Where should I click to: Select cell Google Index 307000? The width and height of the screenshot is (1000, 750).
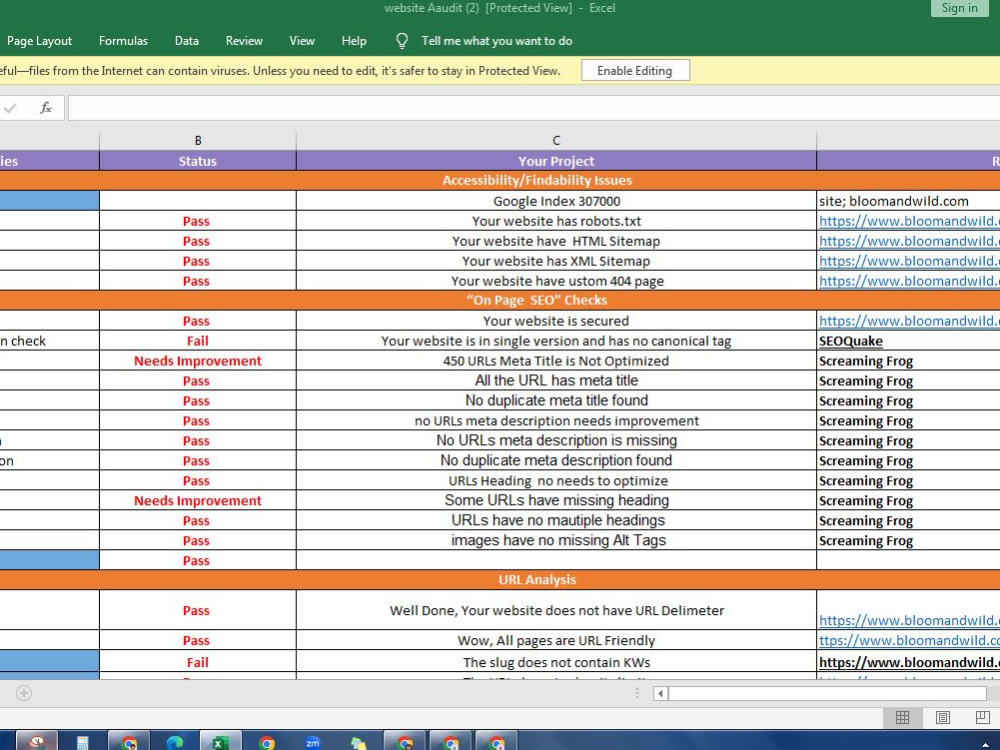[556, 201]
